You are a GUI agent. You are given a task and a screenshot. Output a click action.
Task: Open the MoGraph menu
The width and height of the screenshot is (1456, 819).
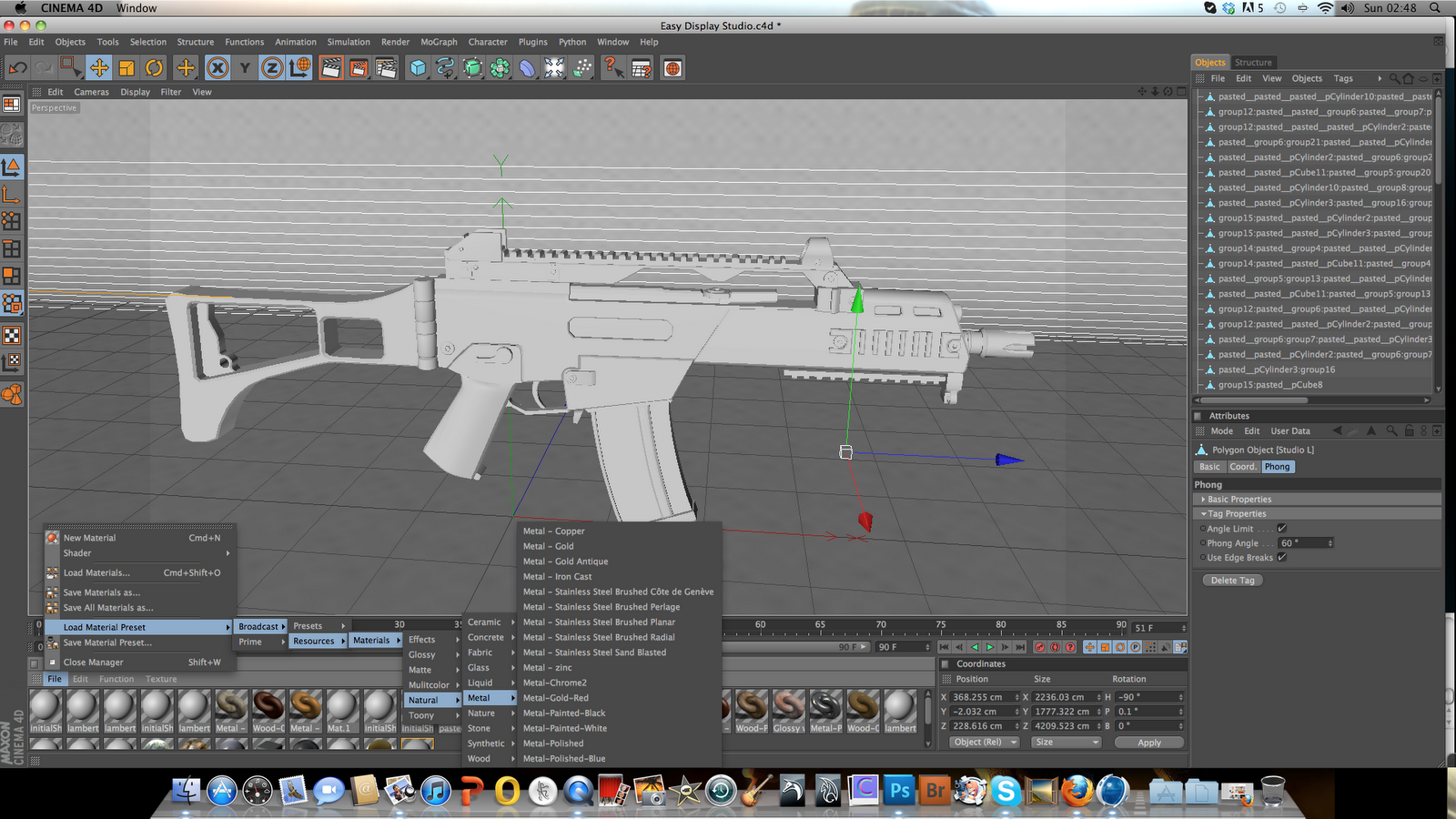(439, 42)
